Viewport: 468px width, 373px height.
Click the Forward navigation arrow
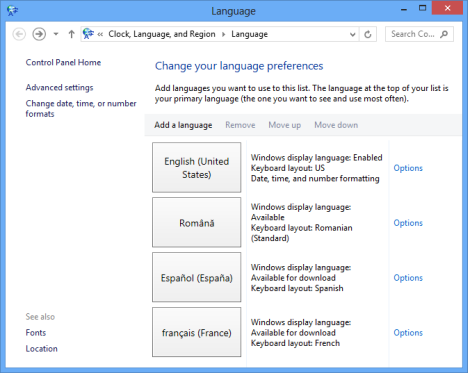coord(39,34)
